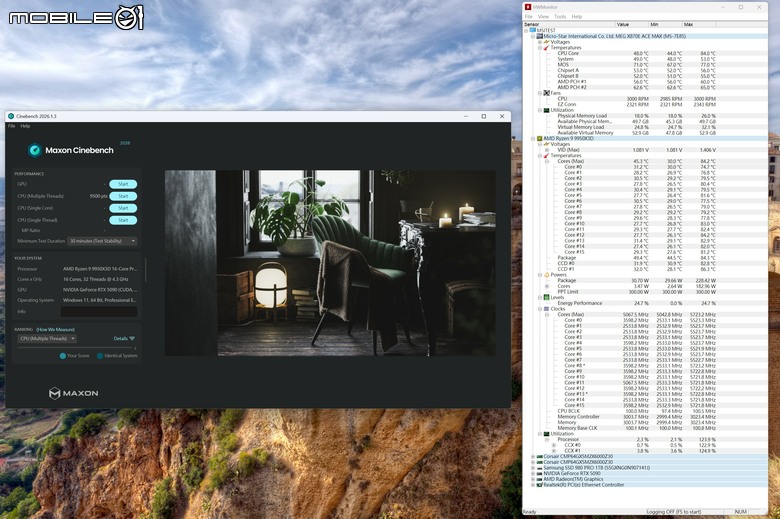Image resolution: width=780 pixels, height=519 pixels.
Task: Open the CPU (Multiple Threads) ranking dropdown
Action: point(47,338)
